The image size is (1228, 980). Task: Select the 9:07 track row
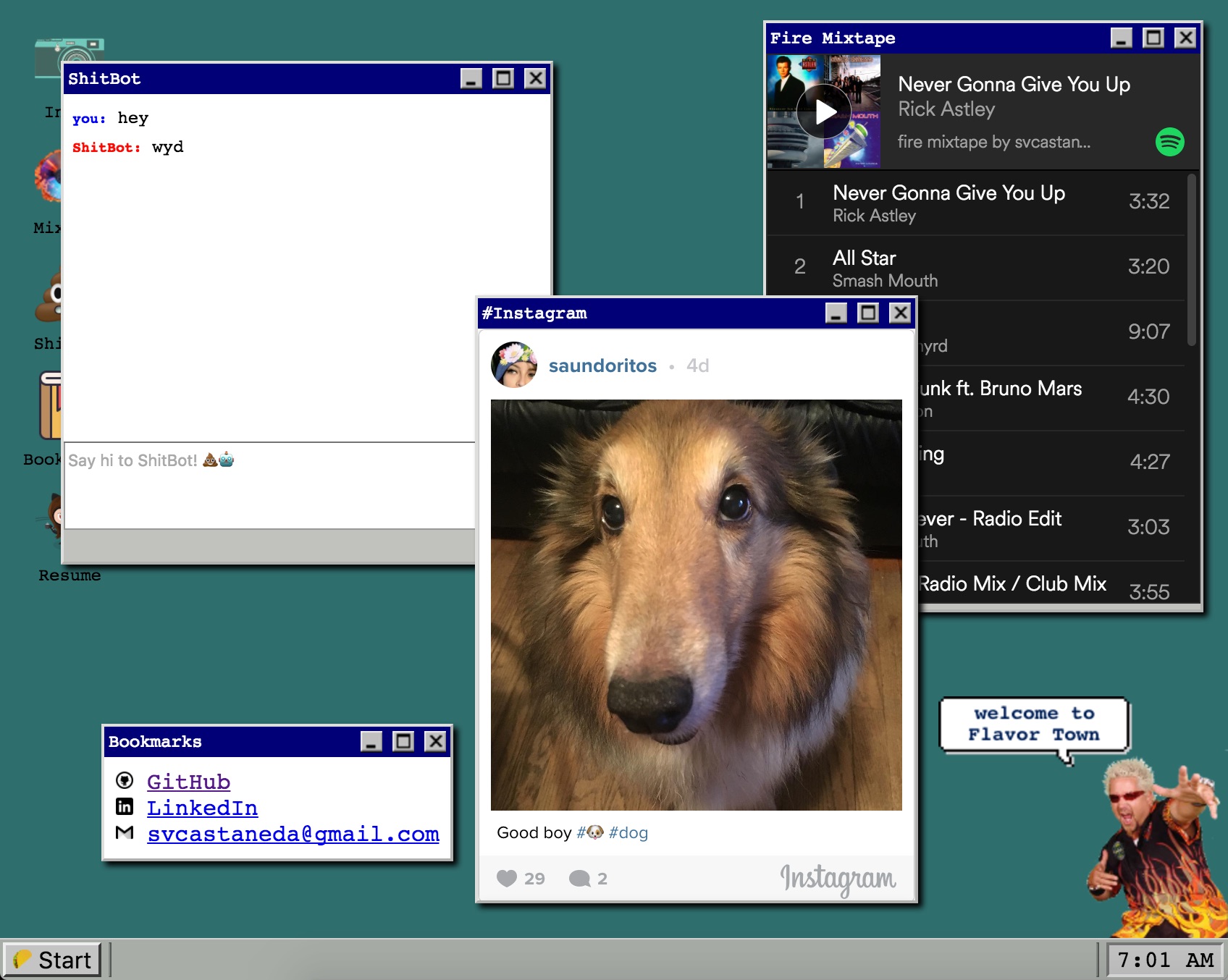coord(1051,333)
